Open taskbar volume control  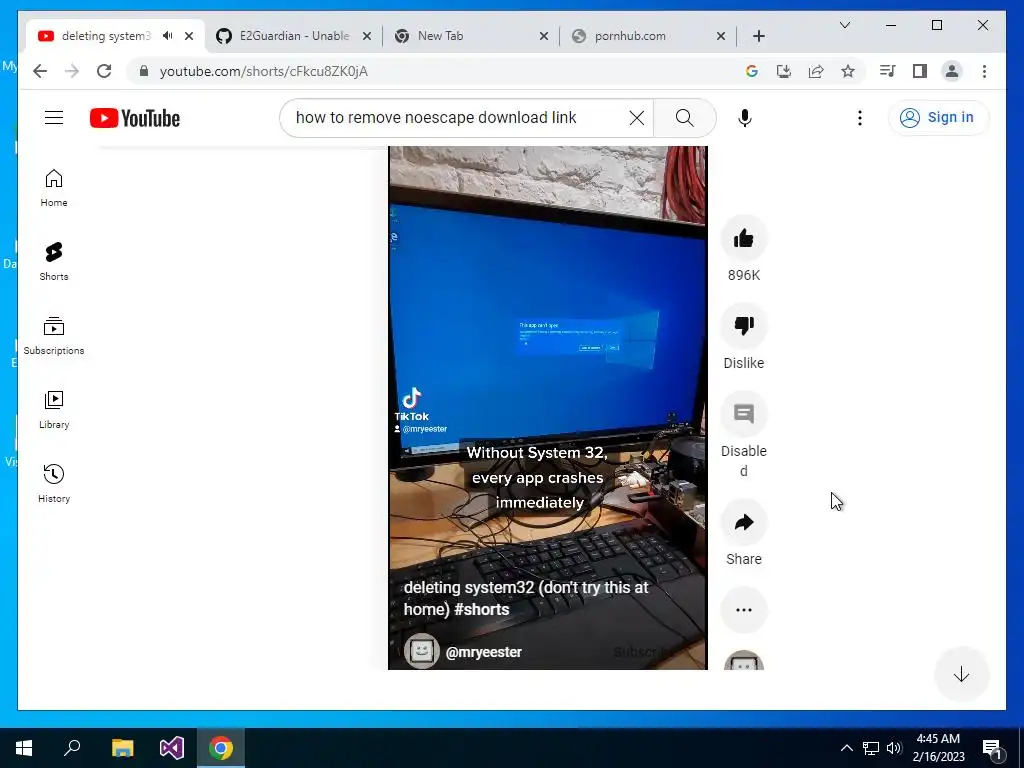tap(894, 748)
